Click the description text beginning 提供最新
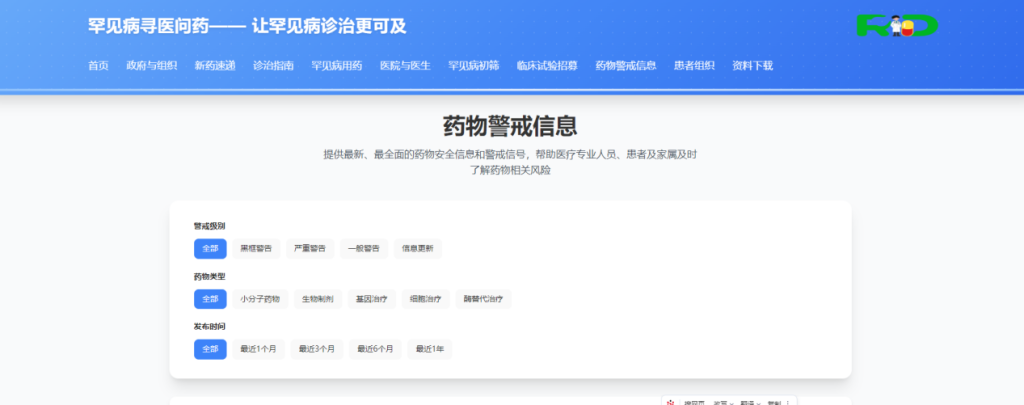 pyautogui.click(x=510, y=163)
